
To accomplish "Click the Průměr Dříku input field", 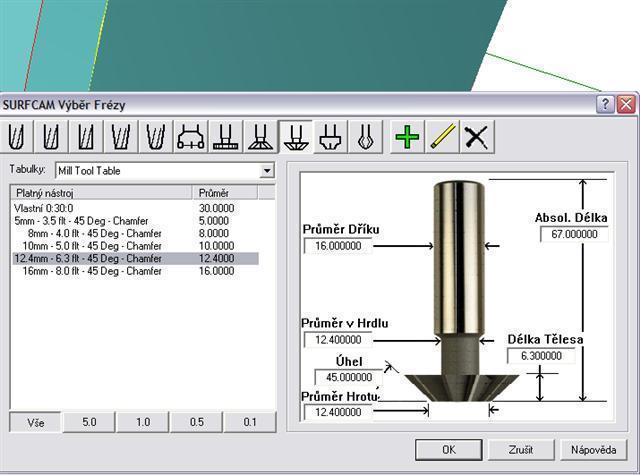I will pos(338,246).
